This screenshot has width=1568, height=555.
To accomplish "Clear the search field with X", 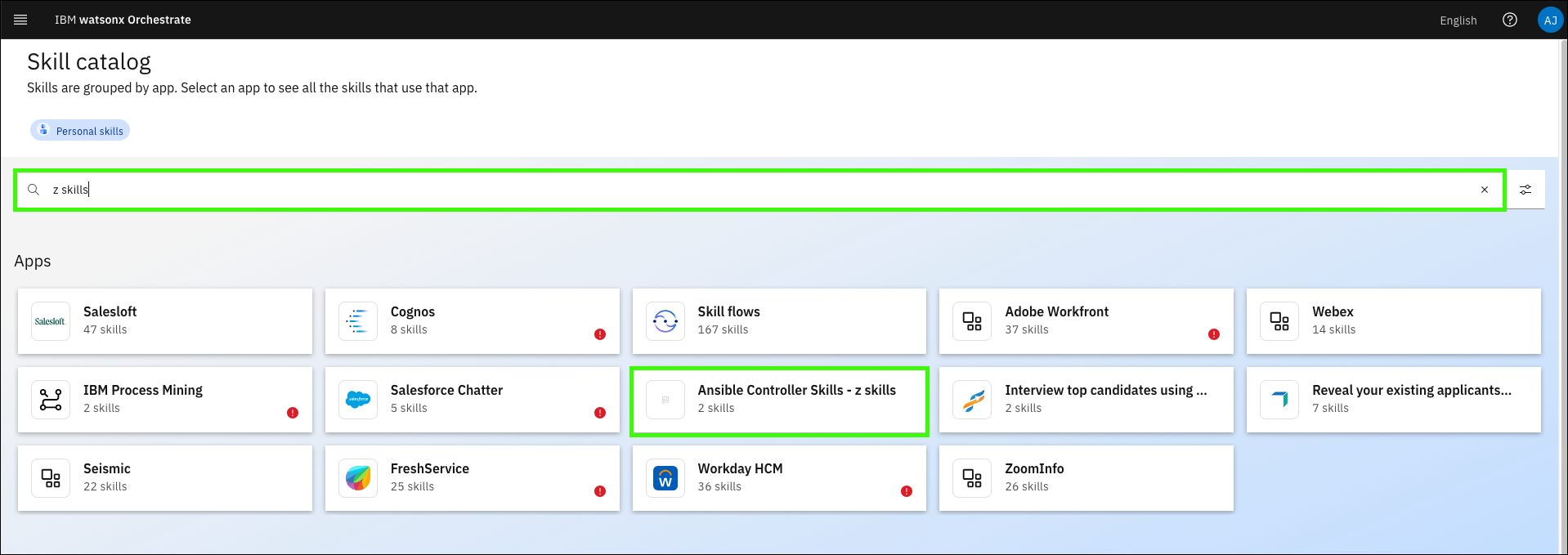I will click(1484, 190).
